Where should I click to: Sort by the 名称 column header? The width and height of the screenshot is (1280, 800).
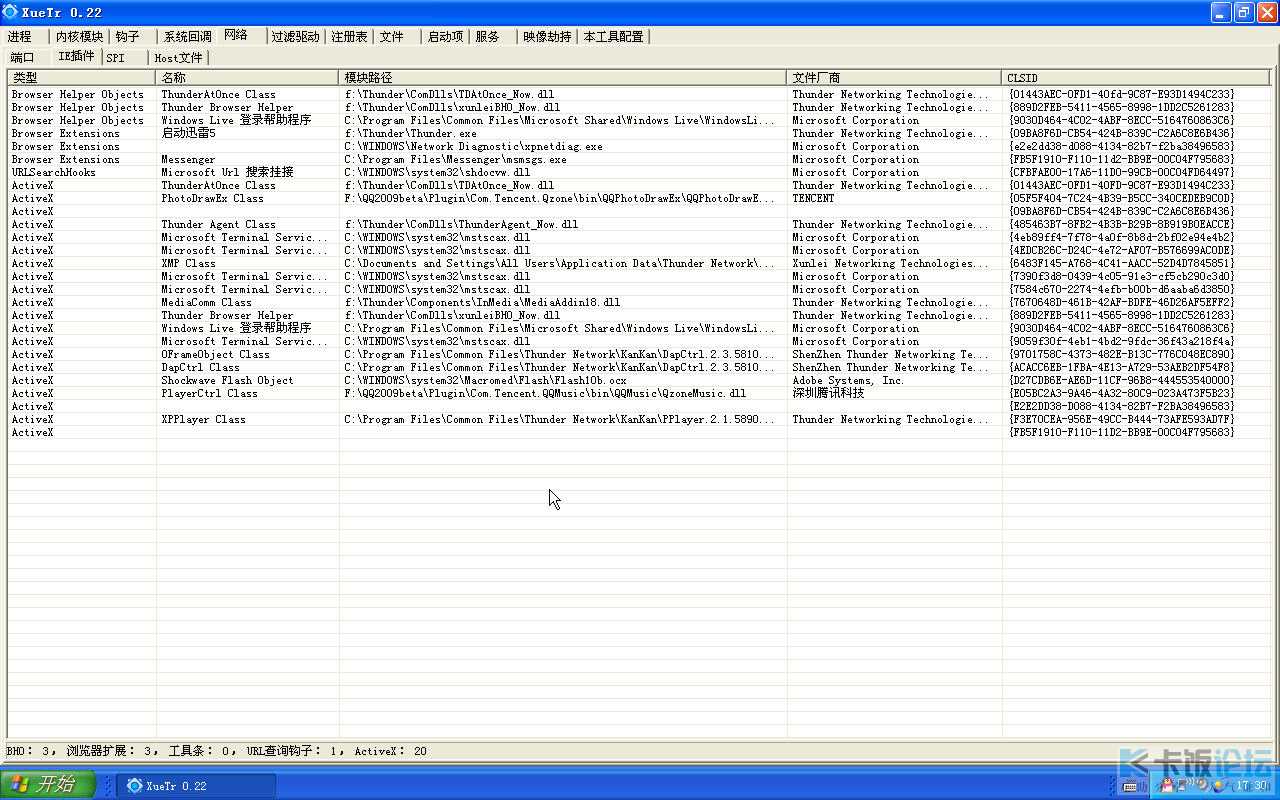247,77
